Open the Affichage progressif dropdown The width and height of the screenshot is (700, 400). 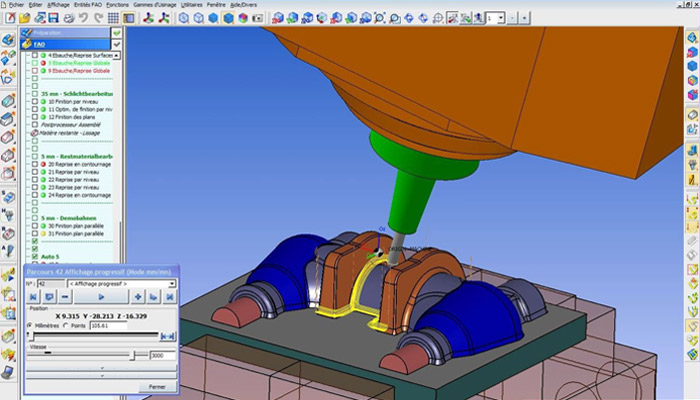pos(172,283)
